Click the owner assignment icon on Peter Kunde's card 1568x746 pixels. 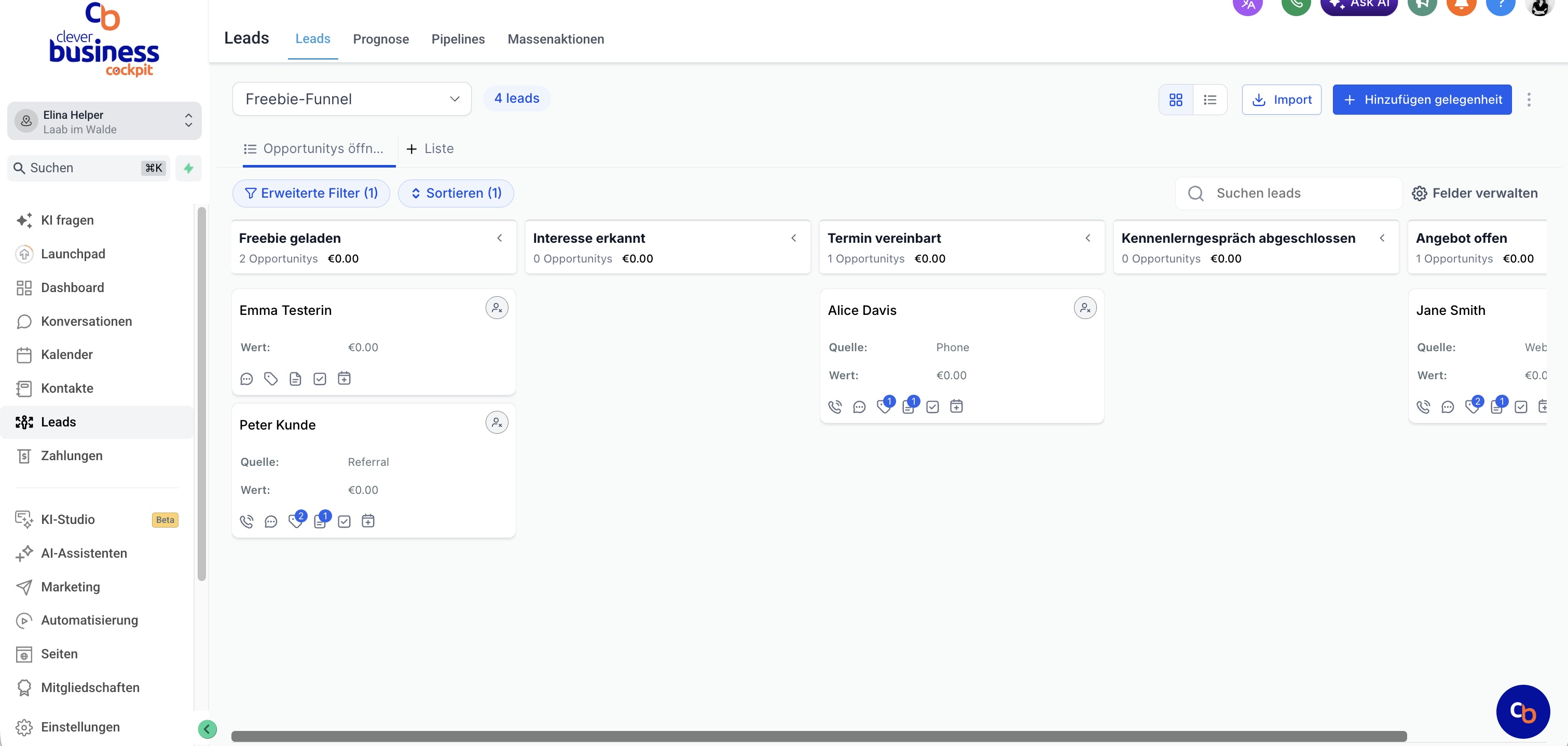click(497, 422)
